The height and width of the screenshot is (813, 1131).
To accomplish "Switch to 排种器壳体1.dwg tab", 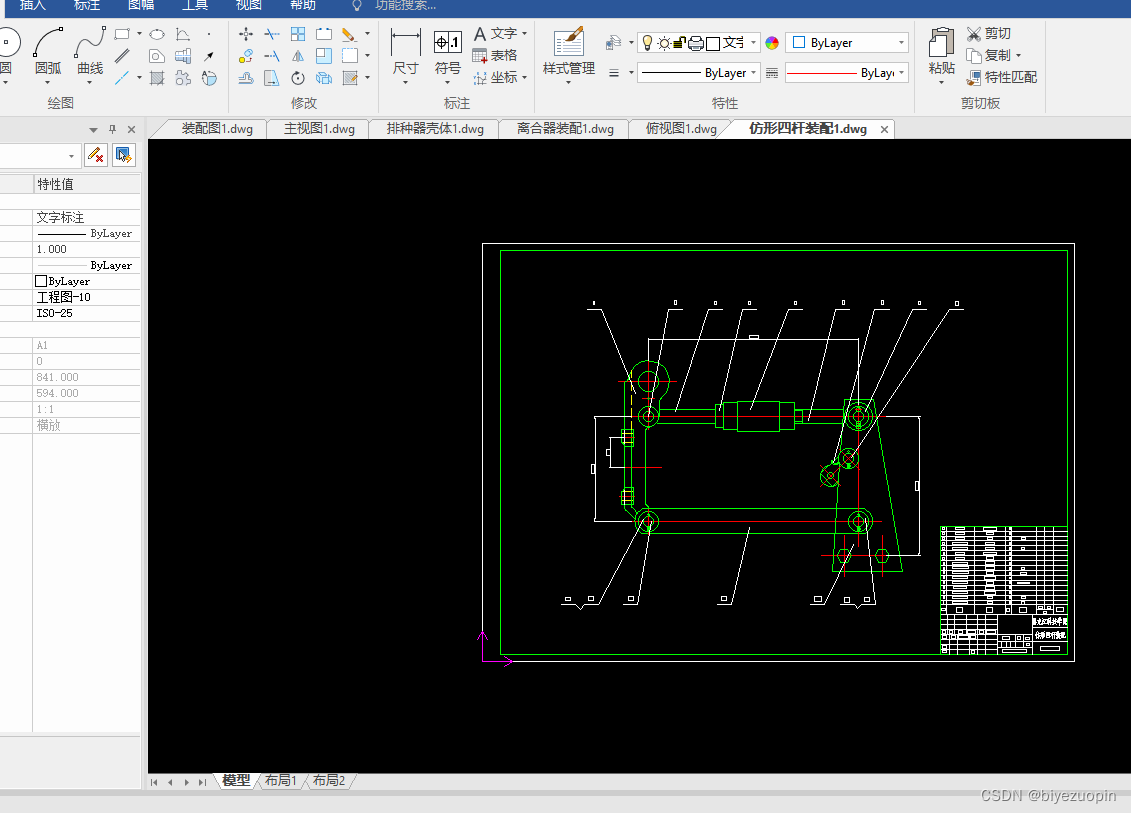I will 435,129.
